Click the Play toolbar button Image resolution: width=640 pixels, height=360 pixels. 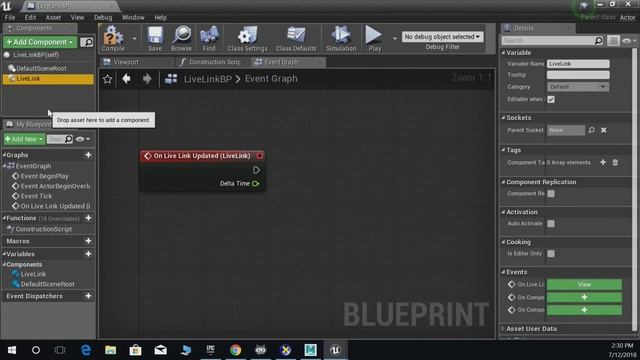(x=374, y=38)
